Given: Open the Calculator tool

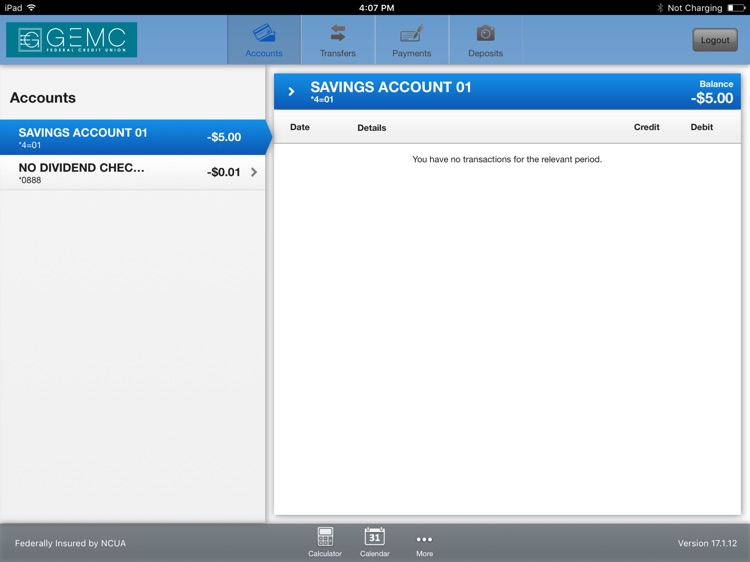Looking at the screenshot, I should (x=325, y=541).
